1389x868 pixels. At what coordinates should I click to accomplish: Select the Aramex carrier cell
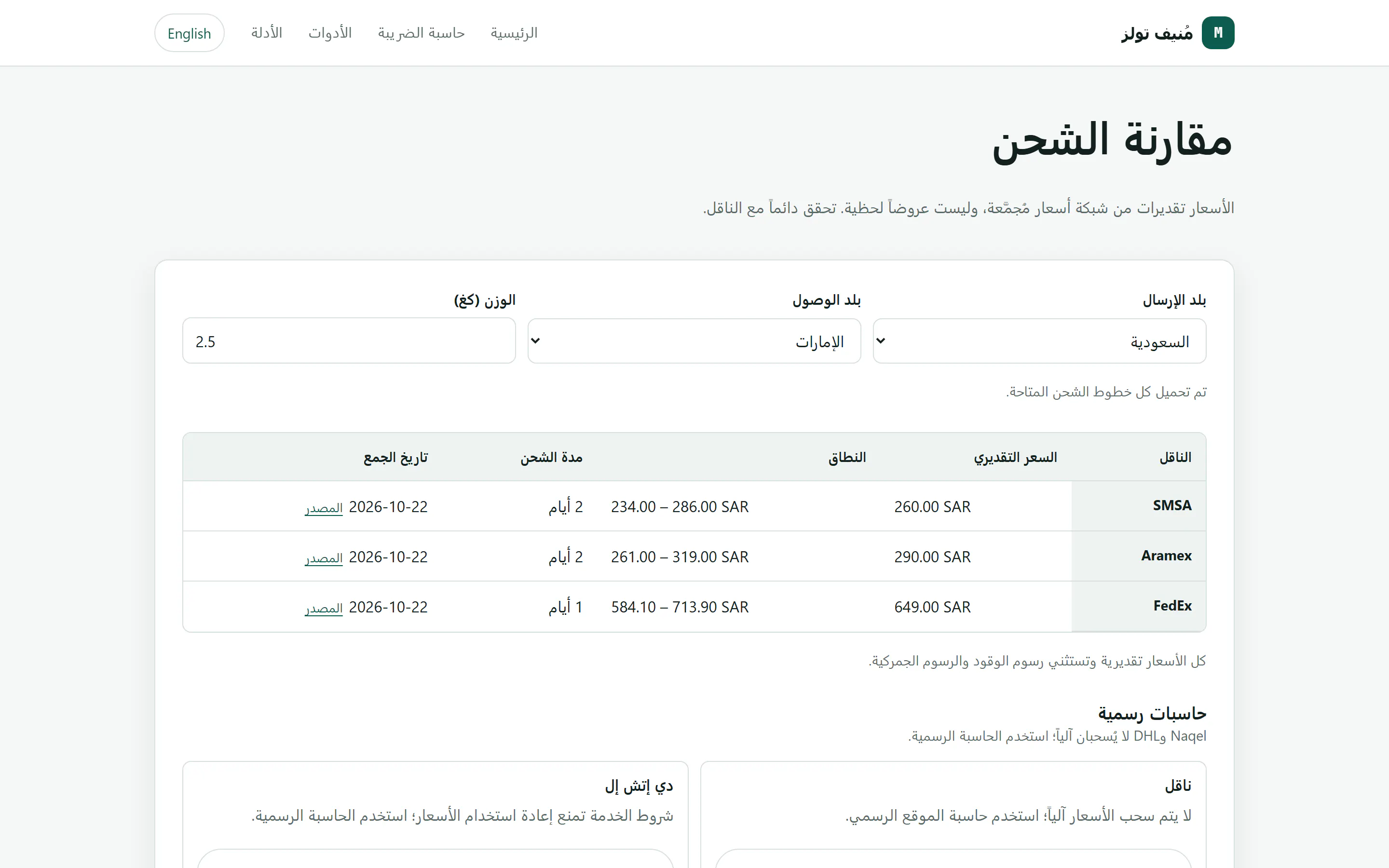1139,556
